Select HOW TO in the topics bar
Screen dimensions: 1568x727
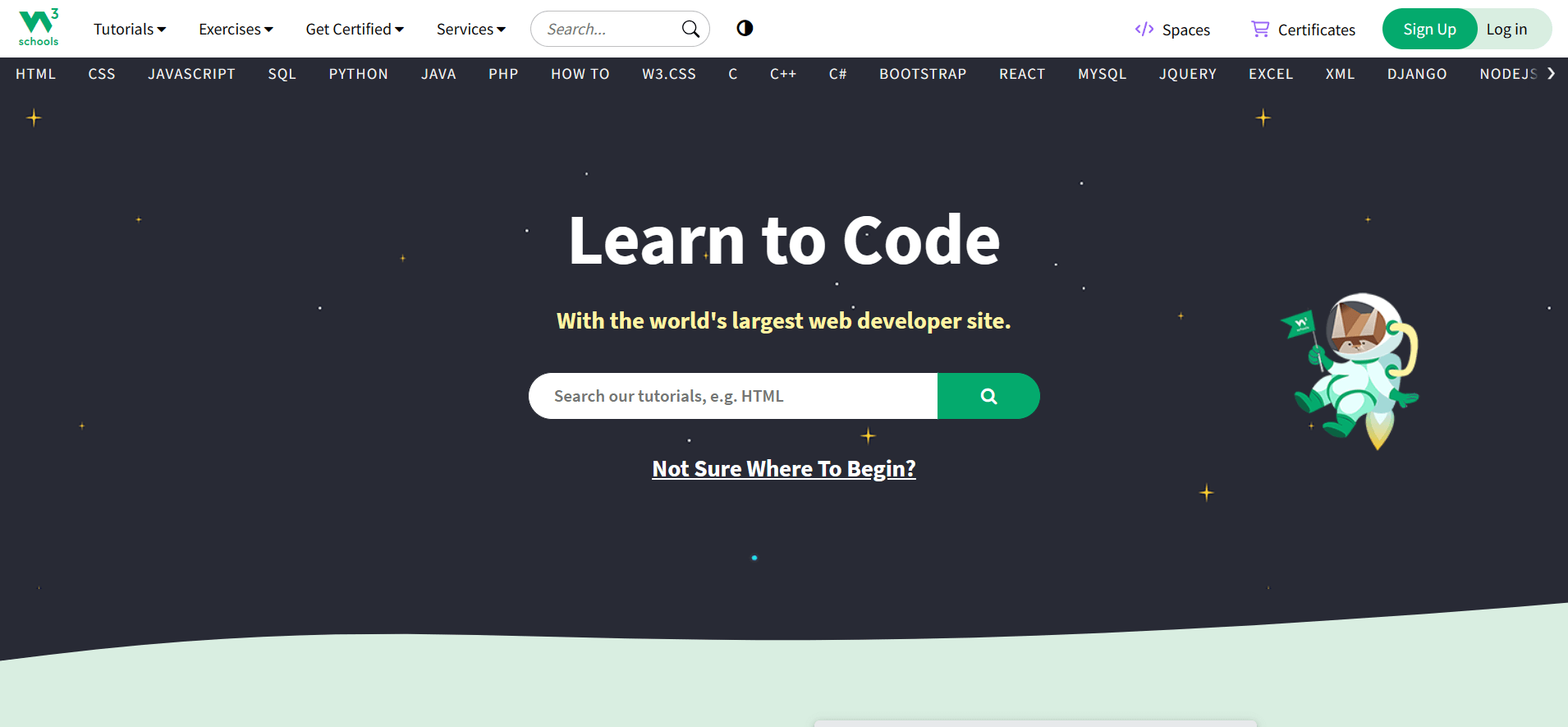[580, 74]
